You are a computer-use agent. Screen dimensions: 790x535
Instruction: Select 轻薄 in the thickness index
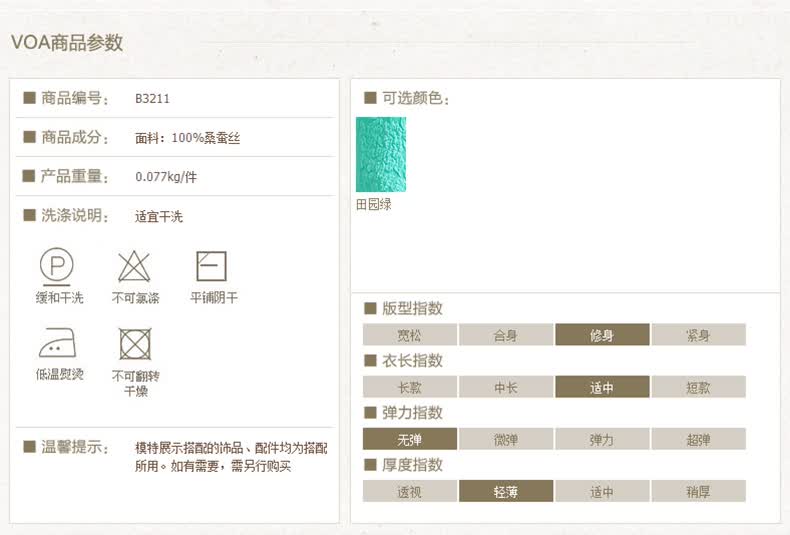(506, 491)
